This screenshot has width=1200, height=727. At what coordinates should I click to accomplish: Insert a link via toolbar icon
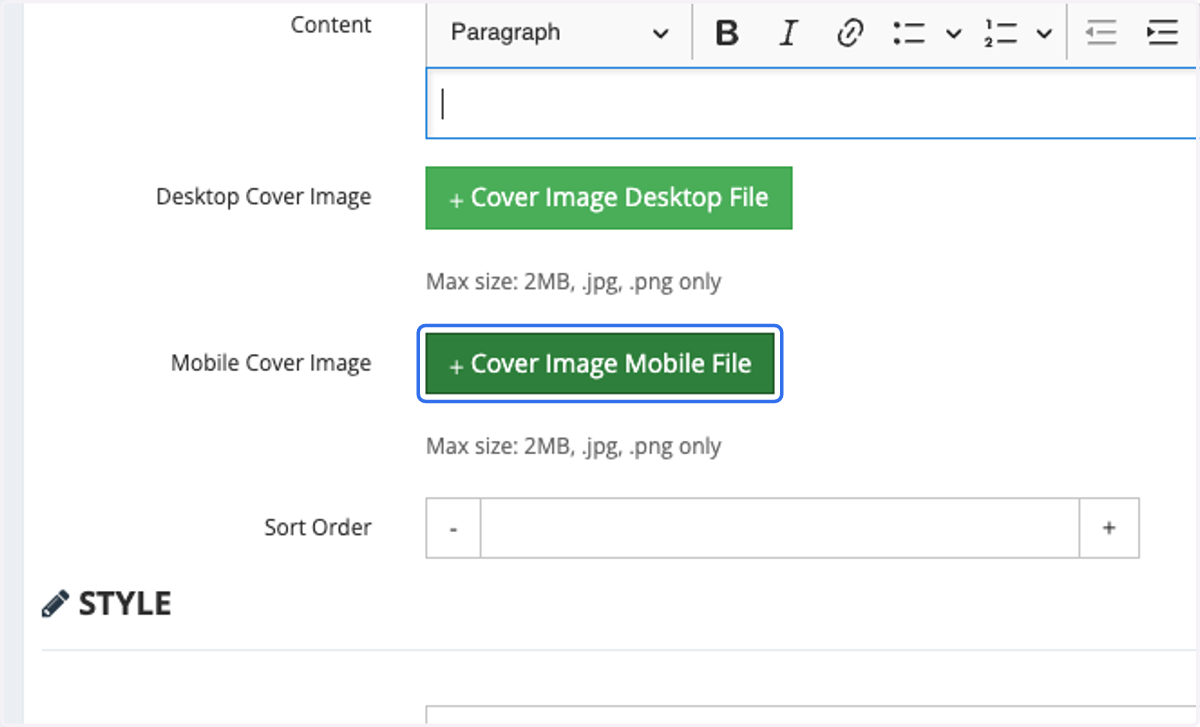coord(849,33)
